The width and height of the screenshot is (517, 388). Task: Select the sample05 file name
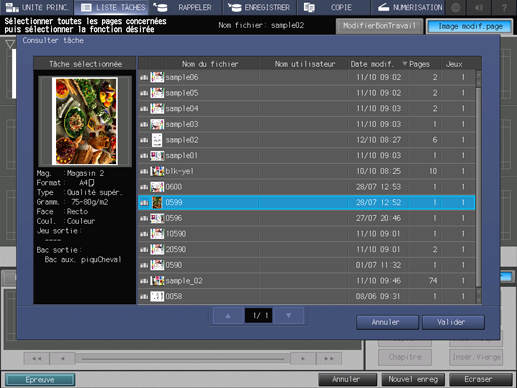click(182, 93)
